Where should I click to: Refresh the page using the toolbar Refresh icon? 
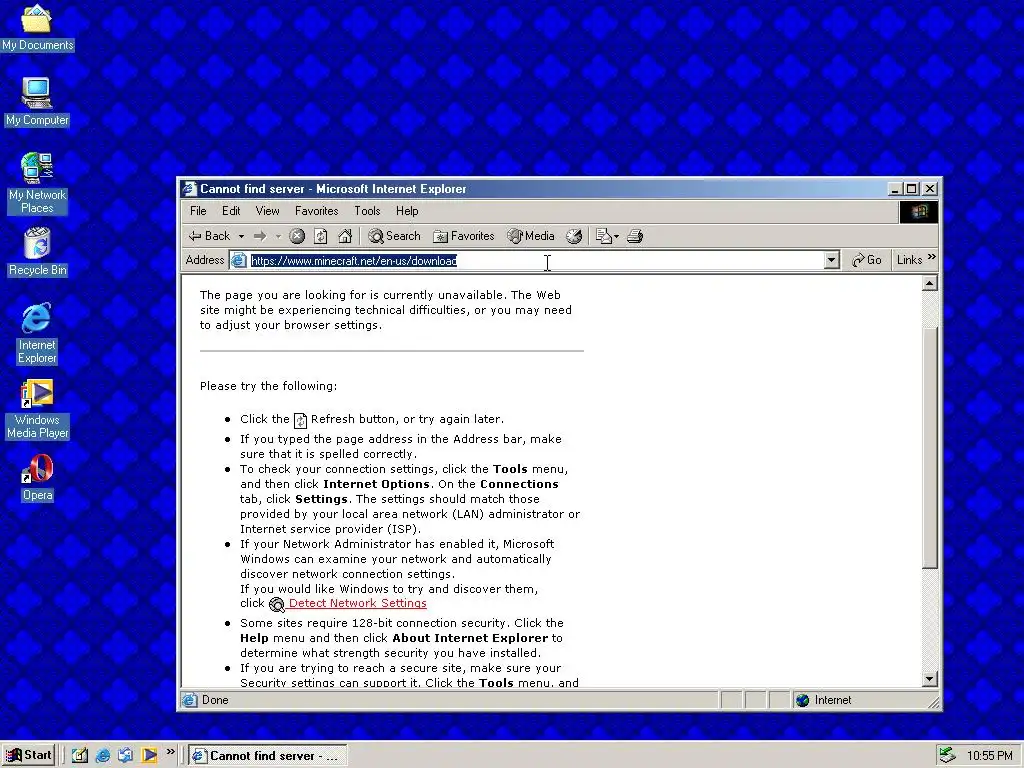(321, 236)
